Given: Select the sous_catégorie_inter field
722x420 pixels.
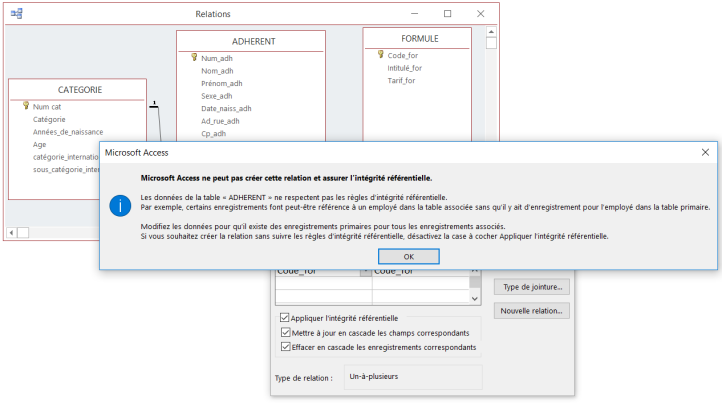Looking at the screenshot, I should [66, 169].
